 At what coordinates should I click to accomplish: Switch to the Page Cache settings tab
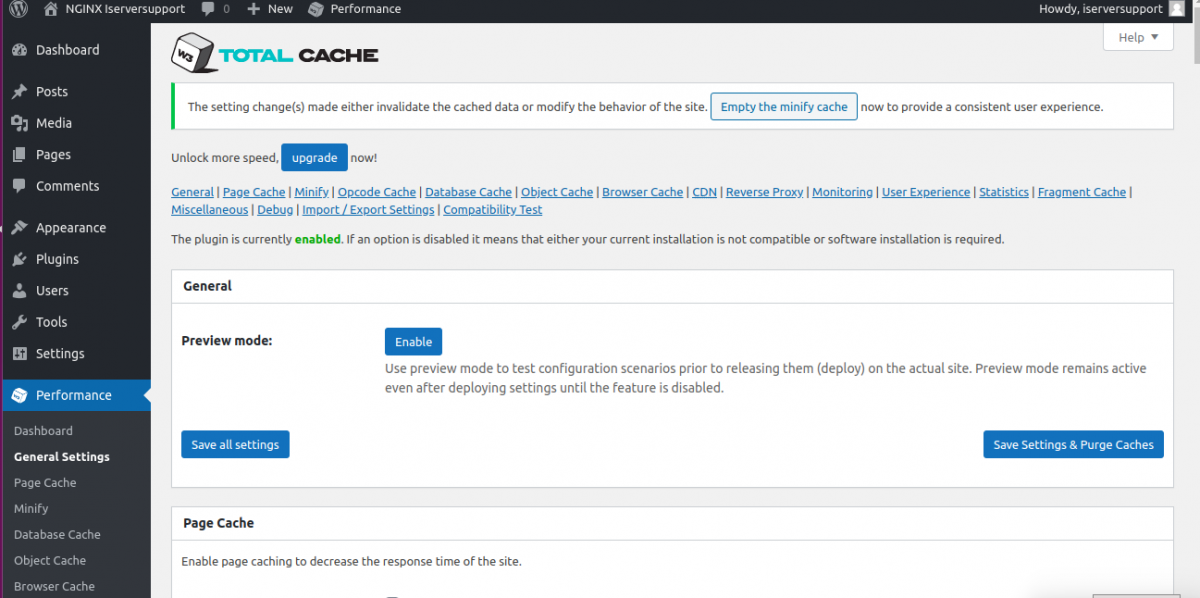[x=253, y=191]
